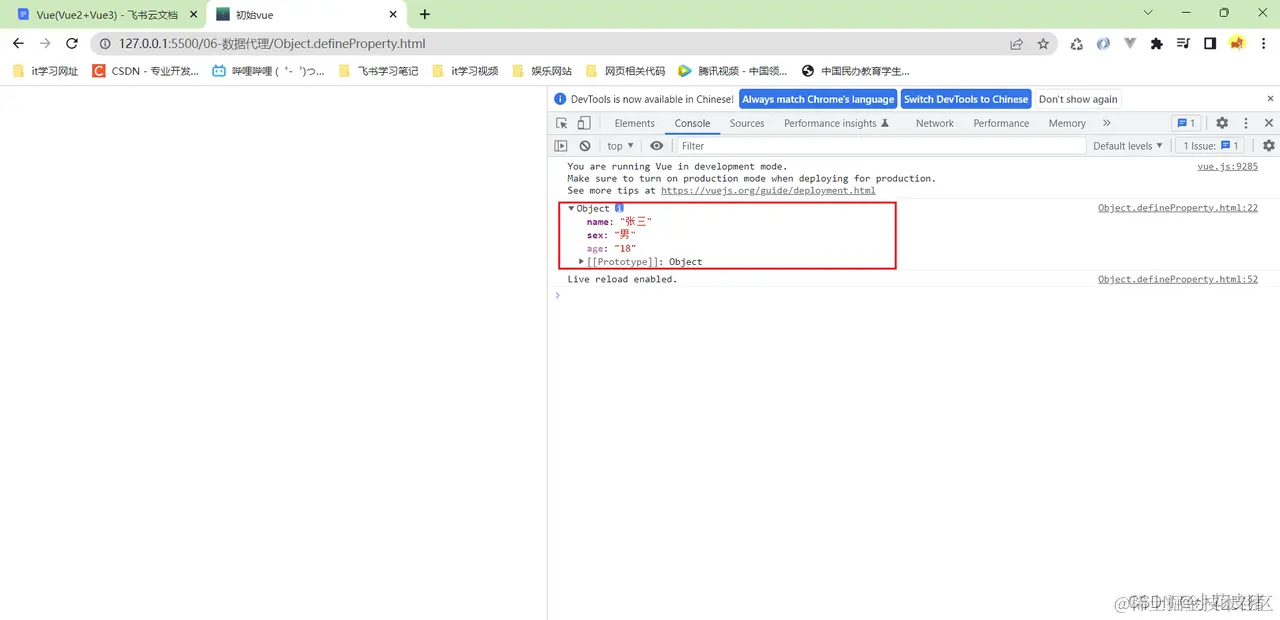1280x620 pixels.
Task: Open source link Object.defineProperty.html:52
Action: pyautogui.click(x=1178, y=279)
